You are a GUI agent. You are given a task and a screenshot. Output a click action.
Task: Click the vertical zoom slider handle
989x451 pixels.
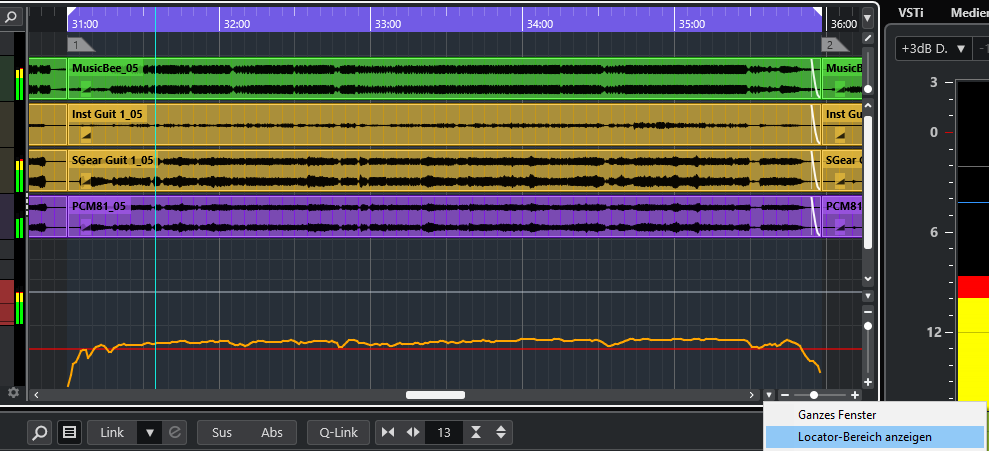pyautogui.click(x=868, y=326)
